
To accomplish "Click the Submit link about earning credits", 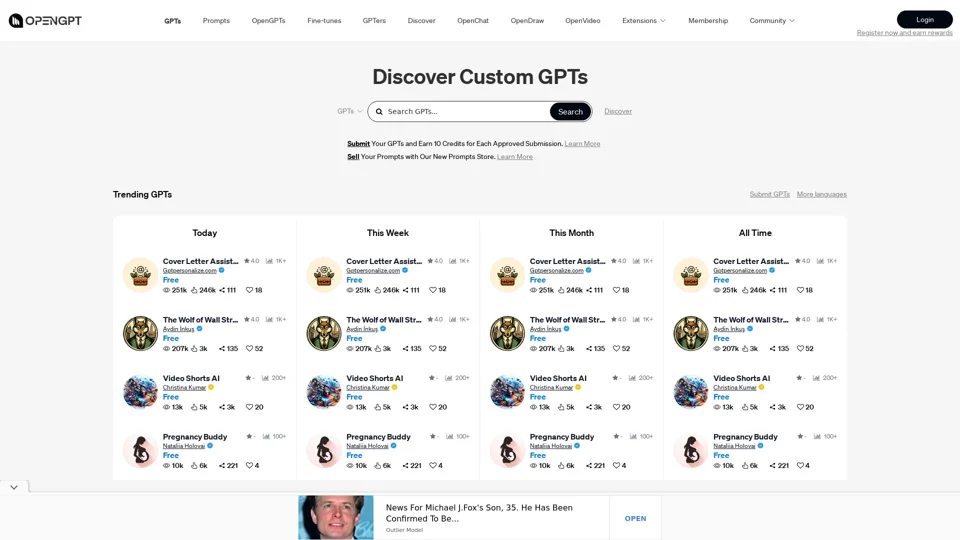I will 358,144.
